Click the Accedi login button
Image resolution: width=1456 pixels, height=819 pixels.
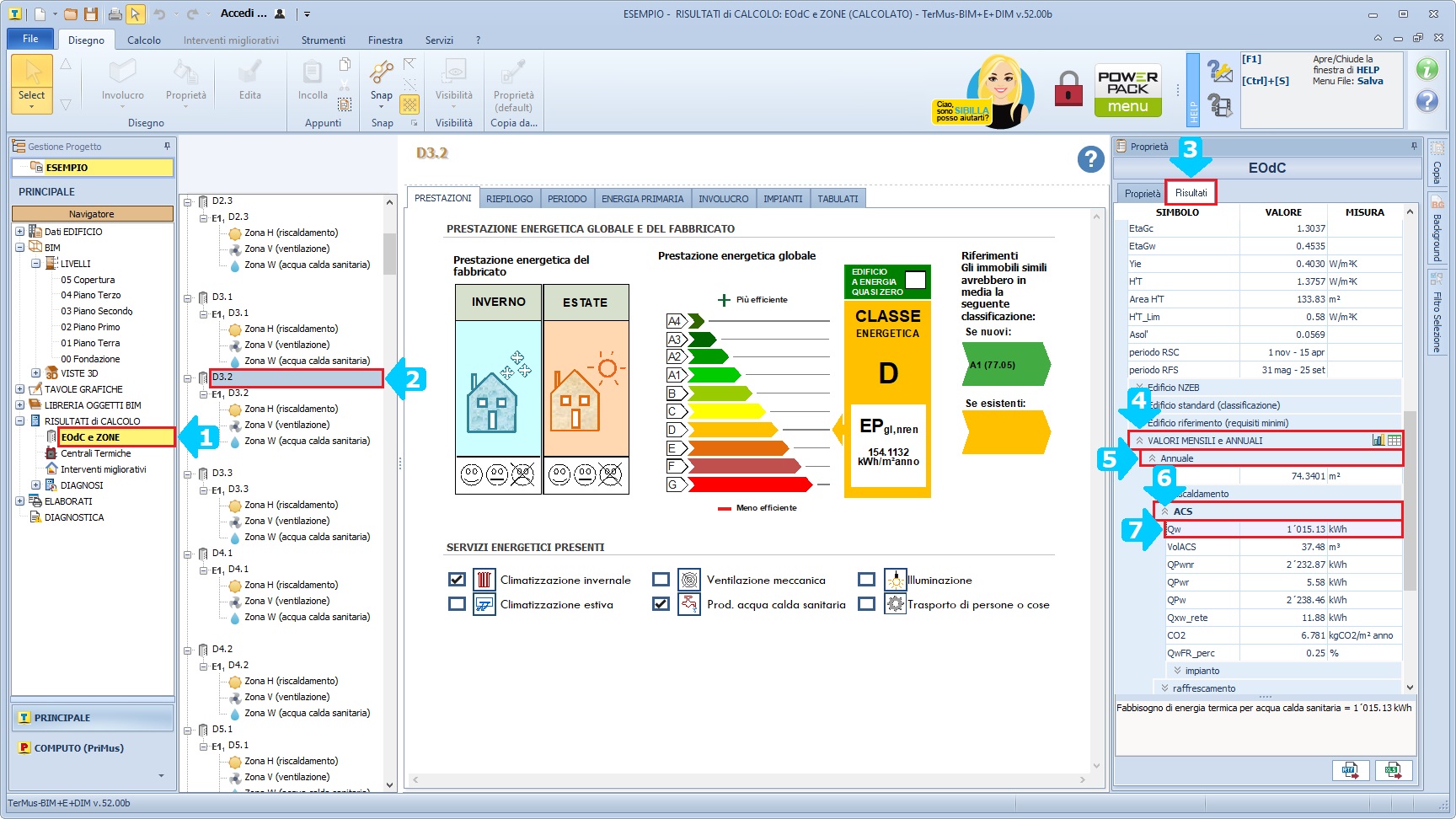pyautogui.click(x=253, y=13)
